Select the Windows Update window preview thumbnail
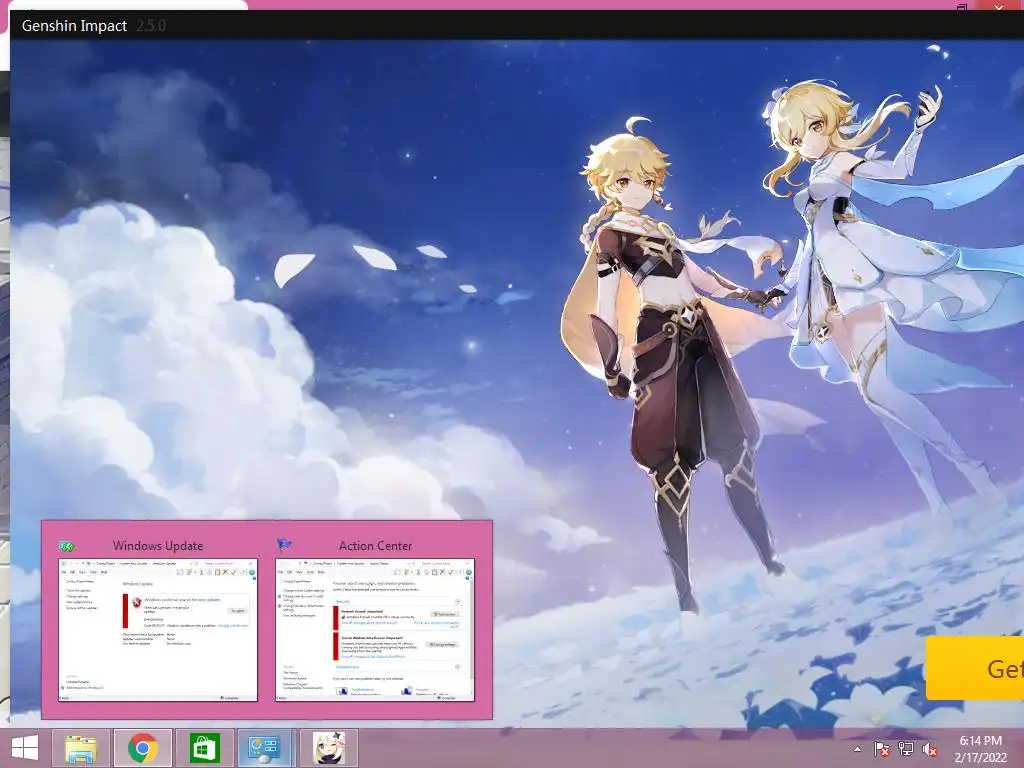The height and width of the screenshot is (768, 1024). tap(158, 630)
